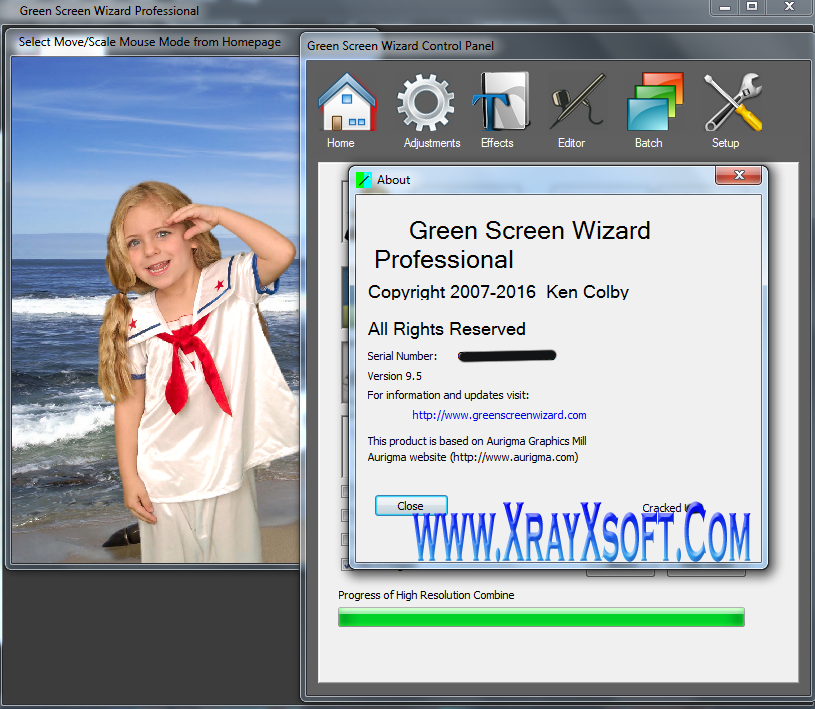
Task: Click the girl preview image
Action: 155,310
